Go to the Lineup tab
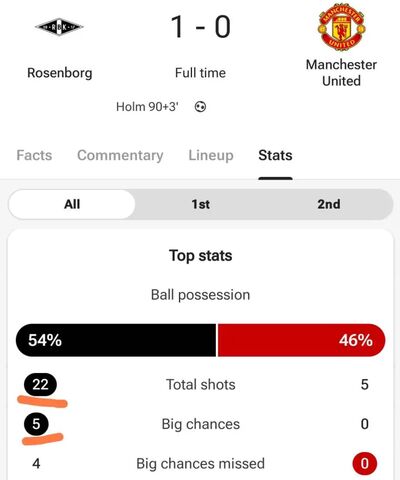 click(211, 155)
